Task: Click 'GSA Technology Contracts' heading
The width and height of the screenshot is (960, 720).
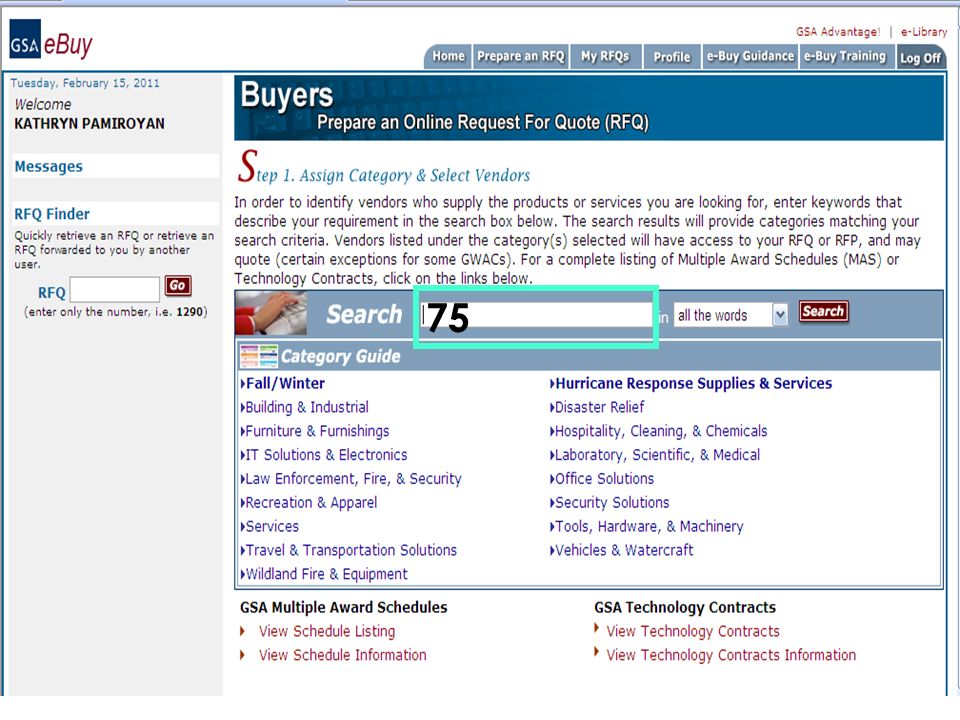Action: 685,607
